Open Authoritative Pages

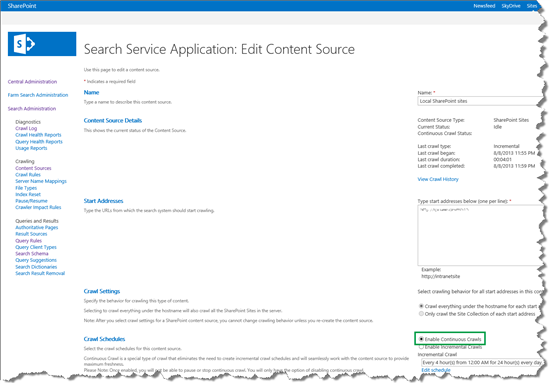tap(37, 228)
